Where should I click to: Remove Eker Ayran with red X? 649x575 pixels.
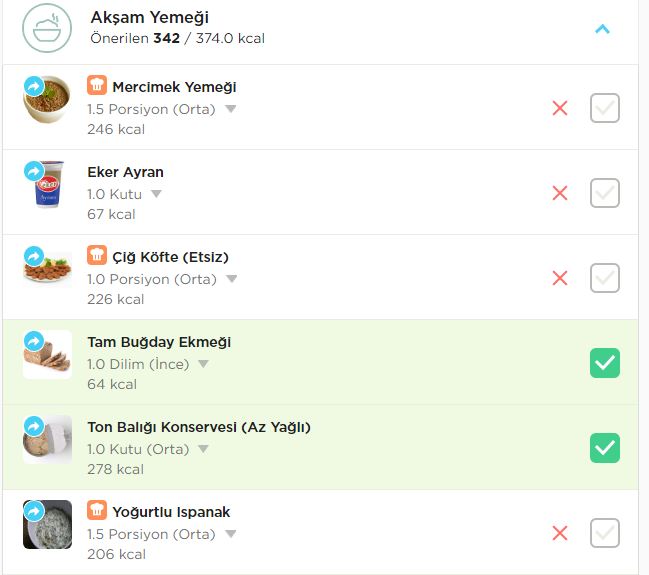[560, 193]
